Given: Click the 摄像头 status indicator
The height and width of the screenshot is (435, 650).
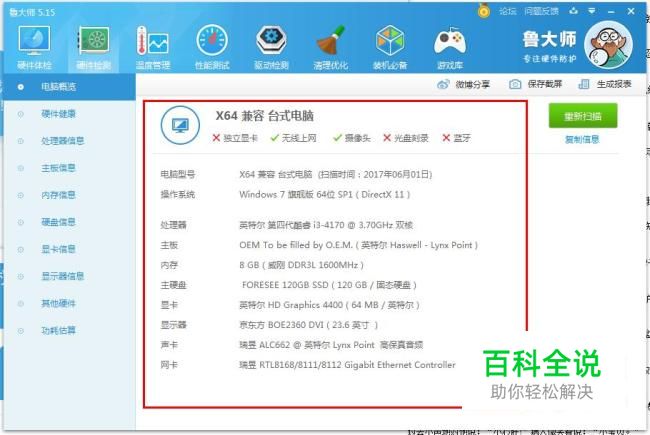Looking at the screenshot, I should point(352,138).
